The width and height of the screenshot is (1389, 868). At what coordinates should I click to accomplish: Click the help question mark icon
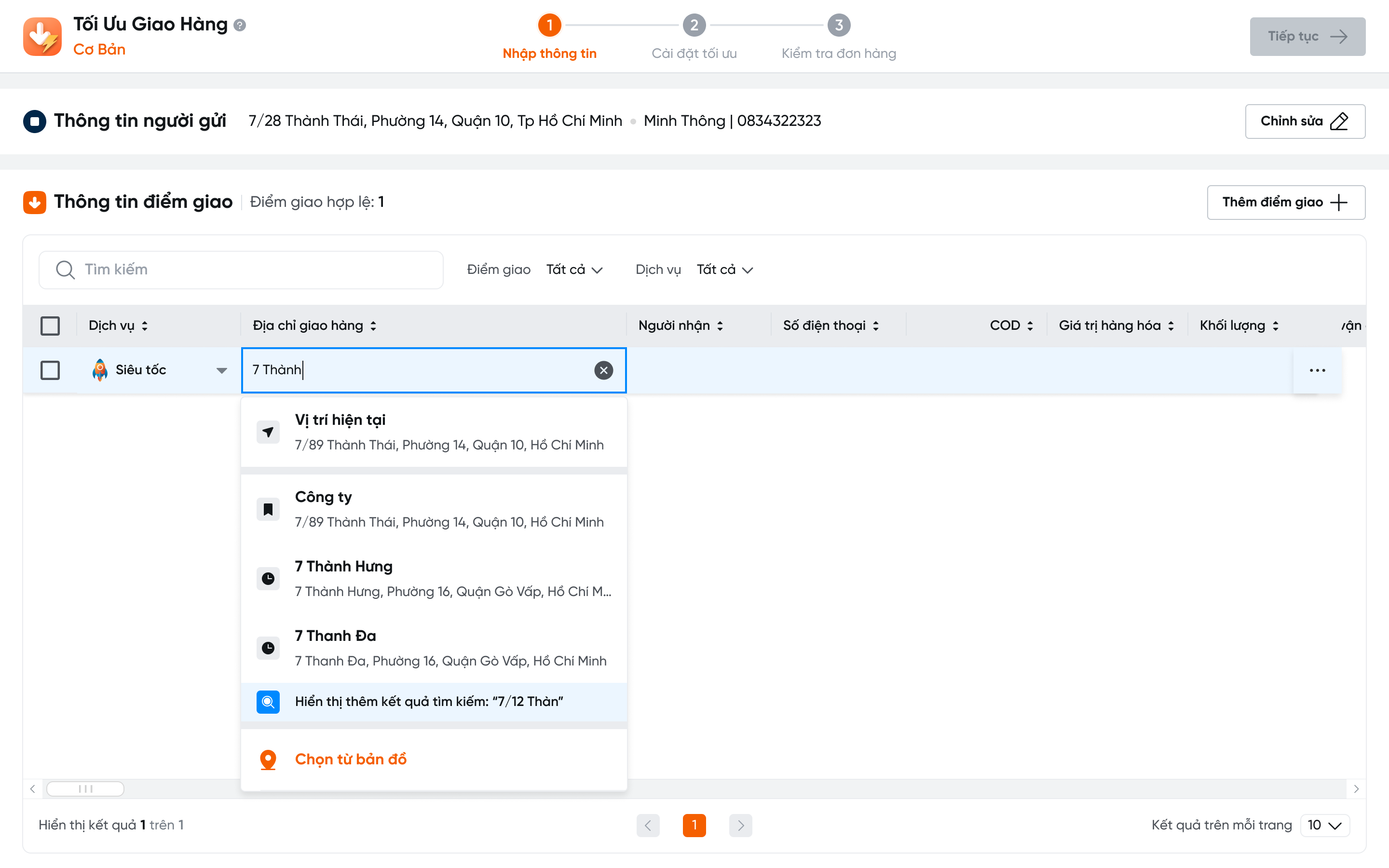coord(240,25)
